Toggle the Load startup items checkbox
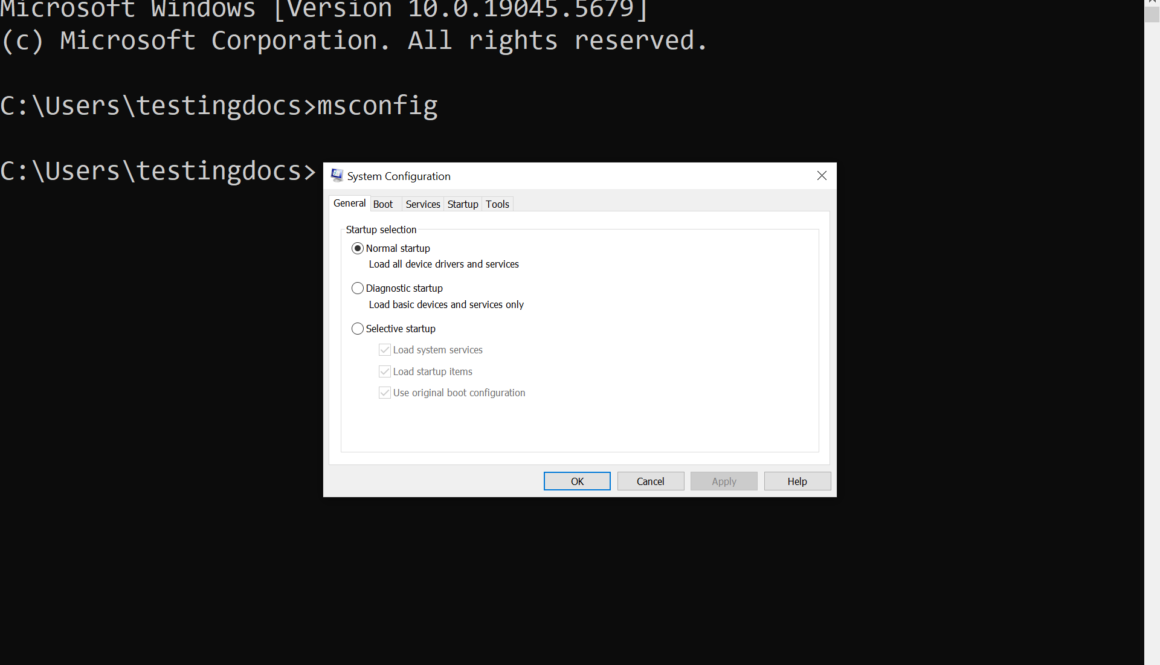 click(385, 371)
